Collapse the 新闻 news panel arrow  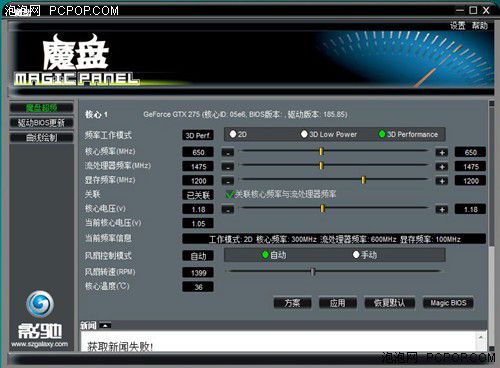105,326
